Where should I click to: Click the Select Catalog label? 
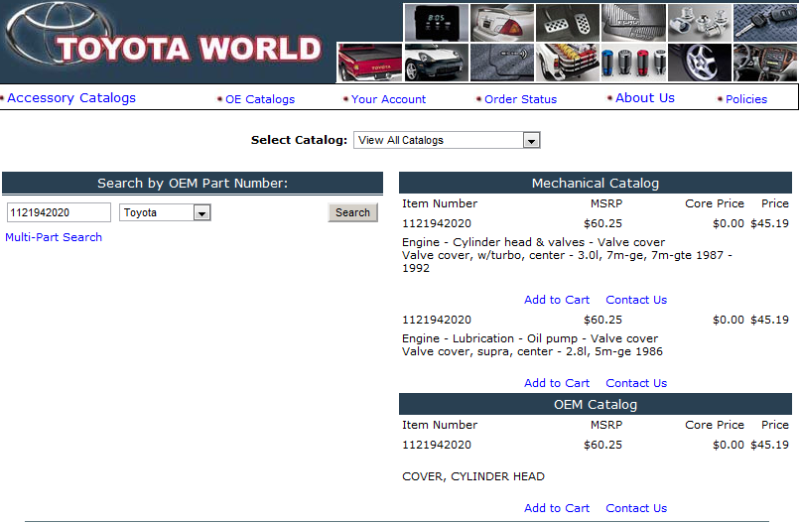299,140
